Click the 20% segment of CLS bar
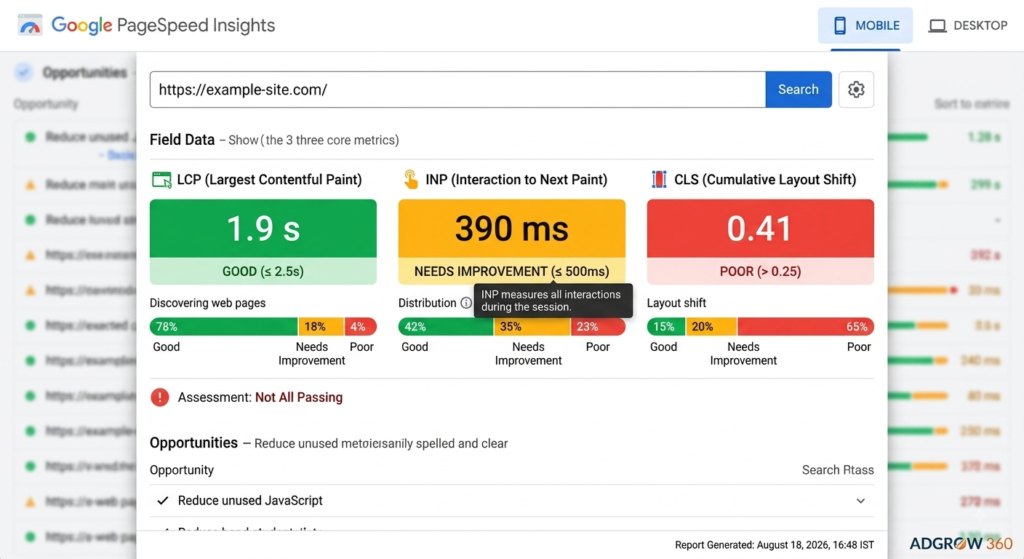The image size is (1024, 559). pyautogui.click(x=711, y=327)
